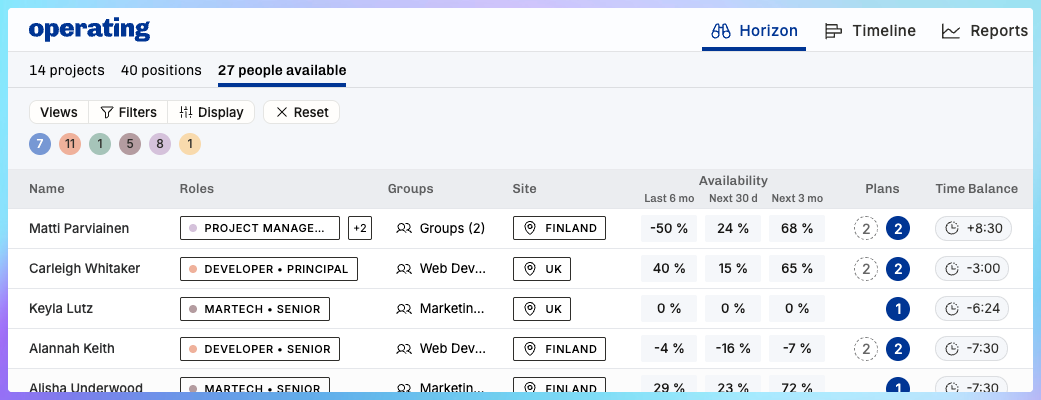Expand Matti Parviainen's +2 extra roles
Image resolution: width=1041 pixels, height=400 pixels.
pyautogui.click(x=360, y=229)
